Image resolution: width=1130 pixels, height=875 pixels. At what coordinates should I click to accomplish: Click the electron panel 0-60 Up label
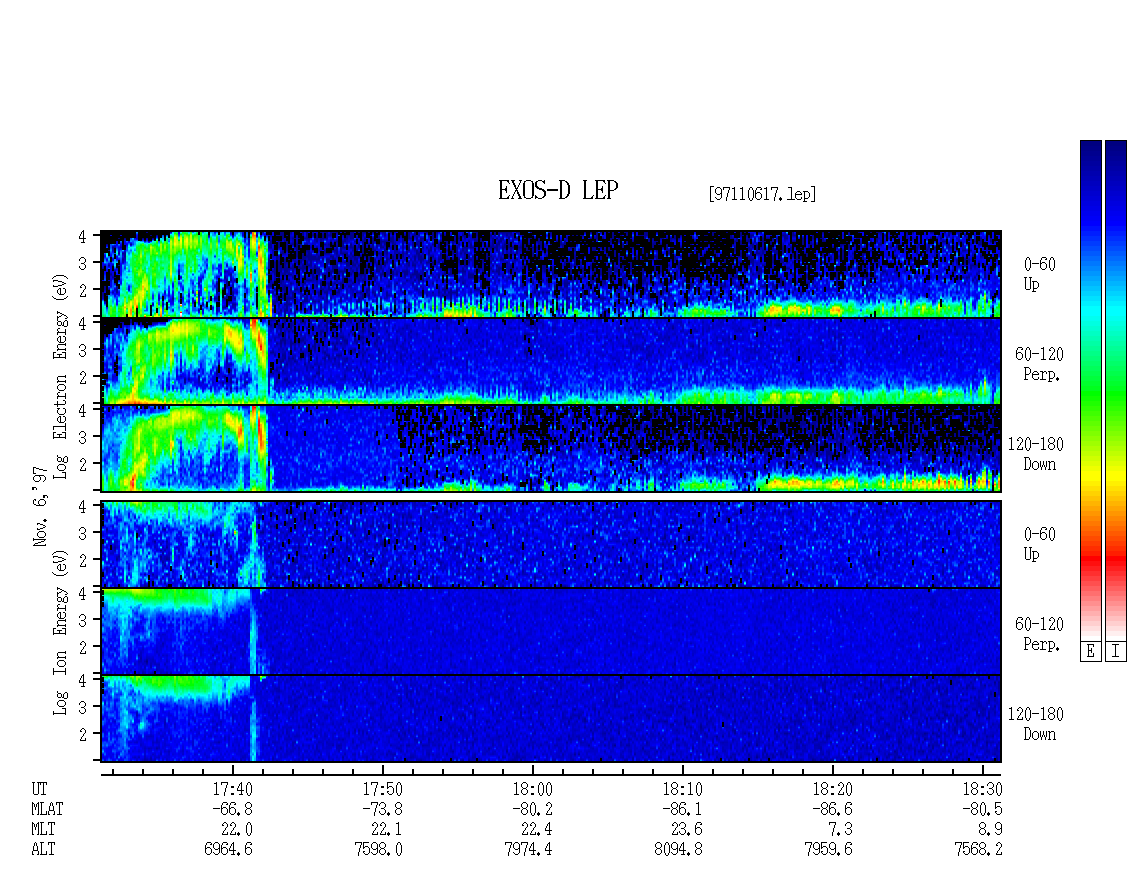coord(1039,274)
